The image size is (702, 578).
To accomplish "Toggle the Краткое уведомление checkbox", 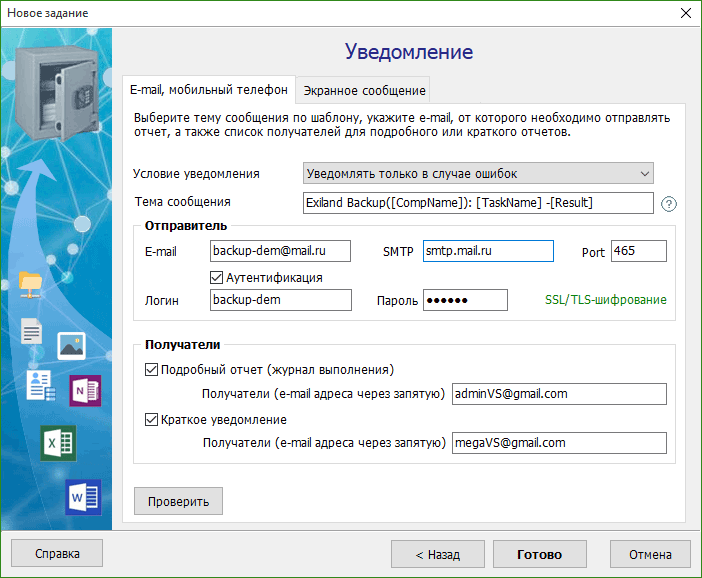I will pos(152,419).
